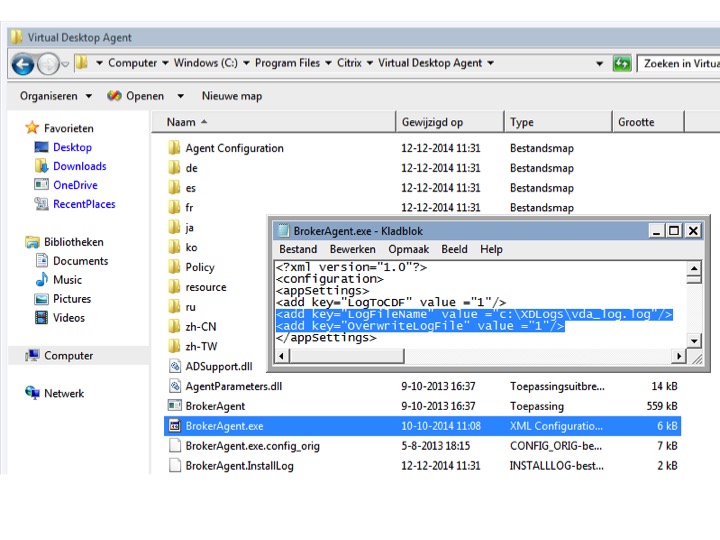Expand the dropdown arrow after Citrix breadcrumb
Screen dimensions: 720x540
click(370, 63)
